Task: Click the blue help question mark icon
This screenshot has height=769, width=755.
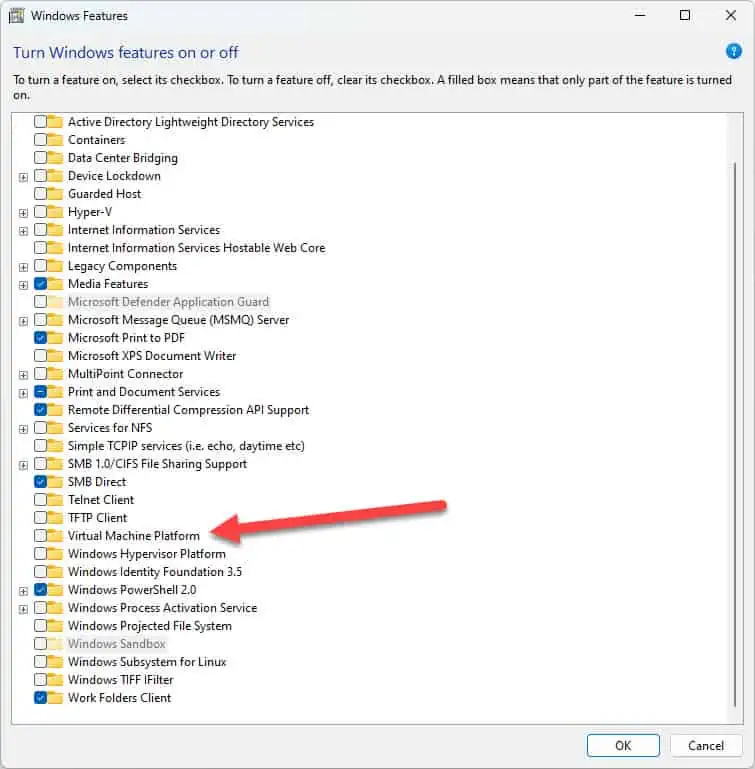Action: (x=733, y=51)
